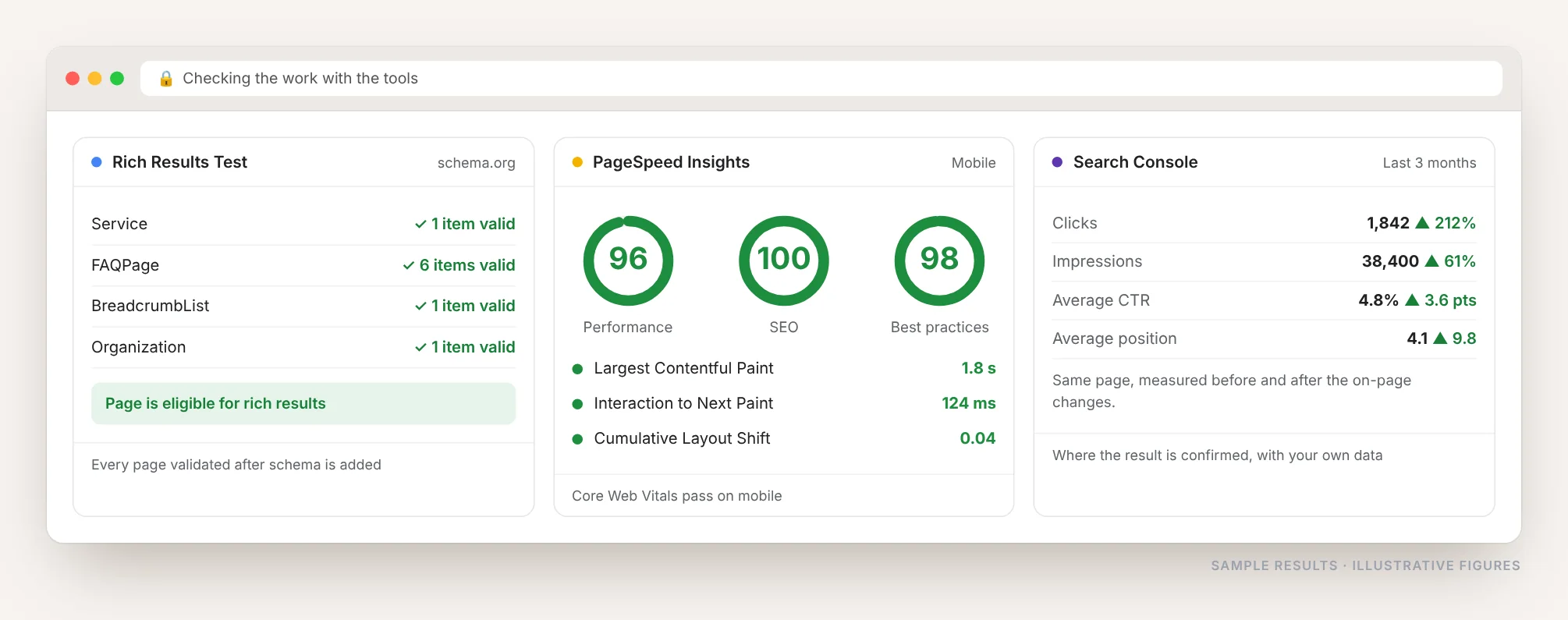Click the "Service" schema type label

pyautogui.click(x=119, y=224)
